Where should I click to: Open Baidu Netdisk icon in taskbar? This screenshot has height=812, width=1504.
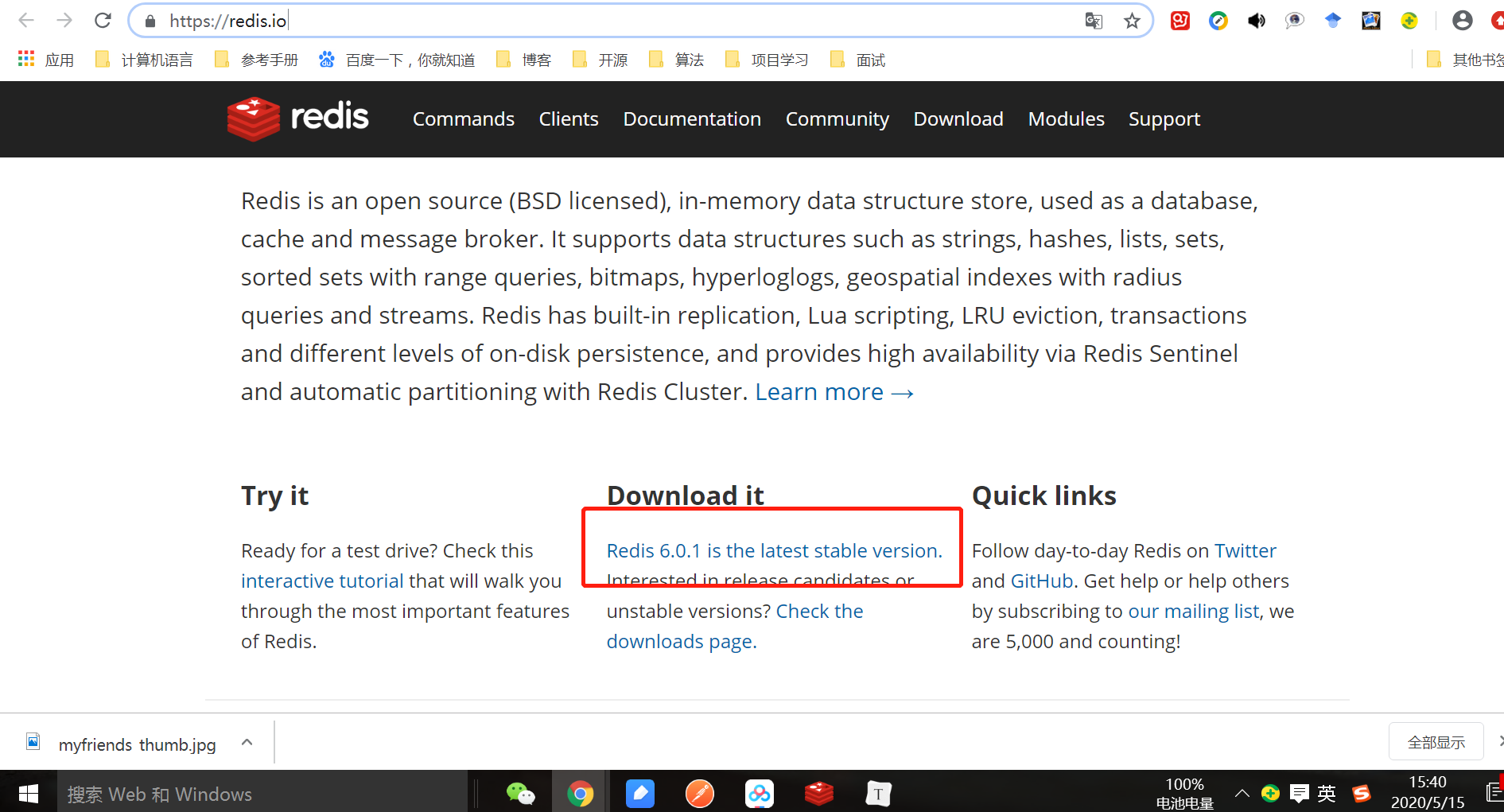point(759,793)
